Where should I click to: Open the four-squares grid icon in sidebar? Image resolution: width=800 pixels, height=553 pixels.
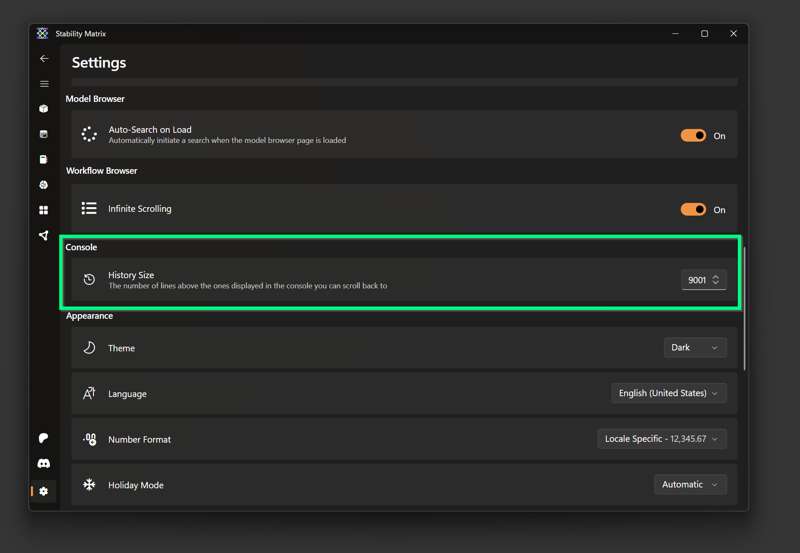[43, 210]
